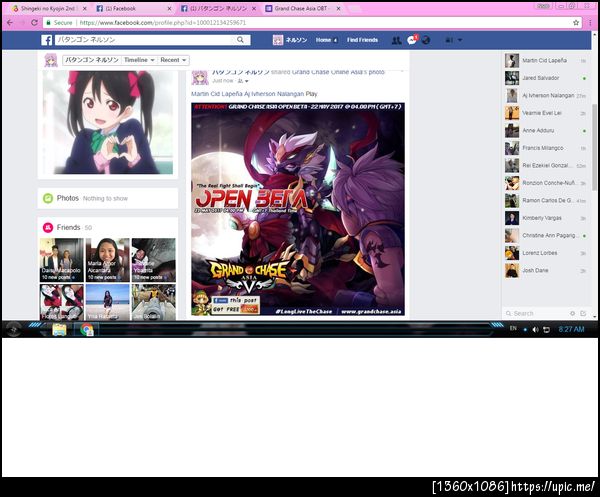Open chat with Kimberly Vargas
The image size is (600, 497).
(x=546, y=218)
